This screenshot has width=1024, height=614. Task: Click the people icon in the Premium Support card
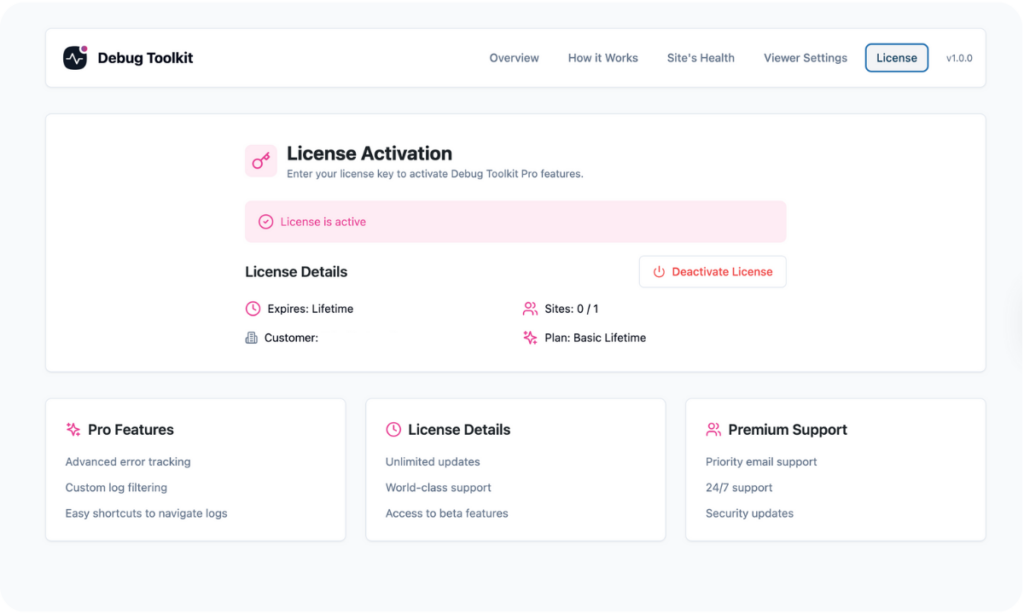pos(713,429)
